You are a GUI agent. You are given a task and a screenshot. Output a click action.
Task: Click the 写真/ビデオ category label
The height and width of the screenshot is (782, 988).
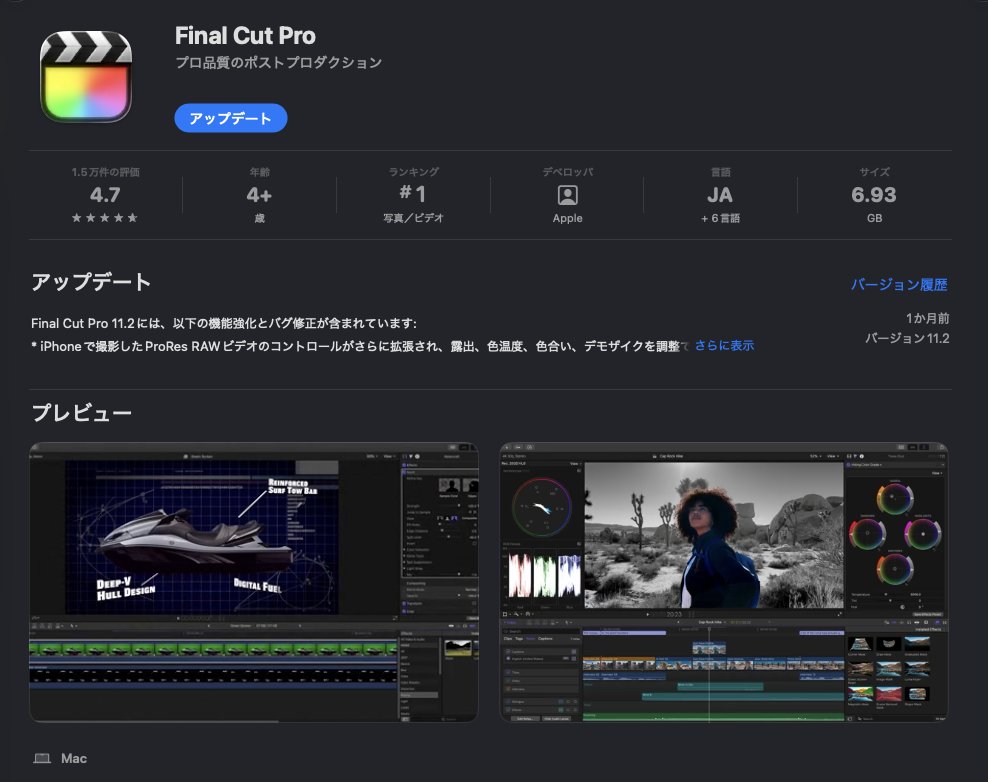click(x=413, y=218)
